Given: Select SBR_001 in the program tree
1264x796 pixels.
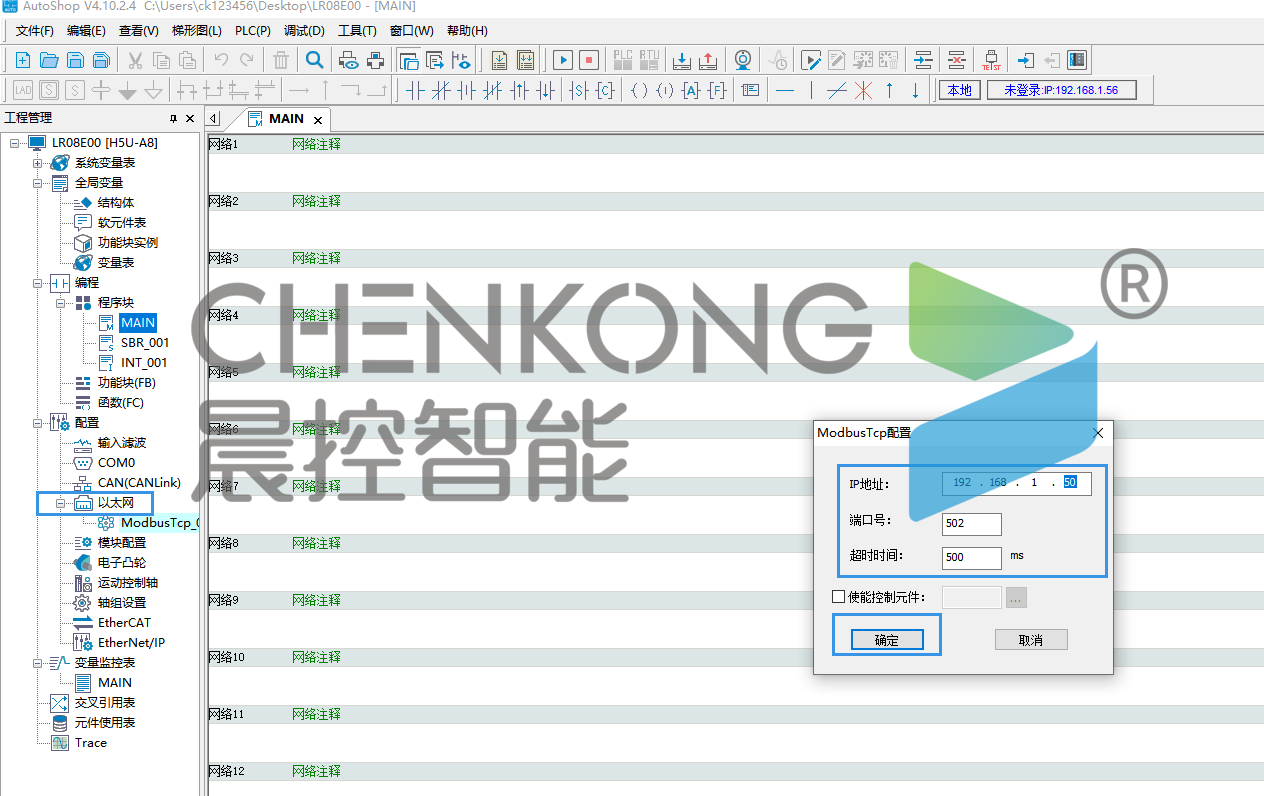Looking at the screenshot, I should point(145,343).
